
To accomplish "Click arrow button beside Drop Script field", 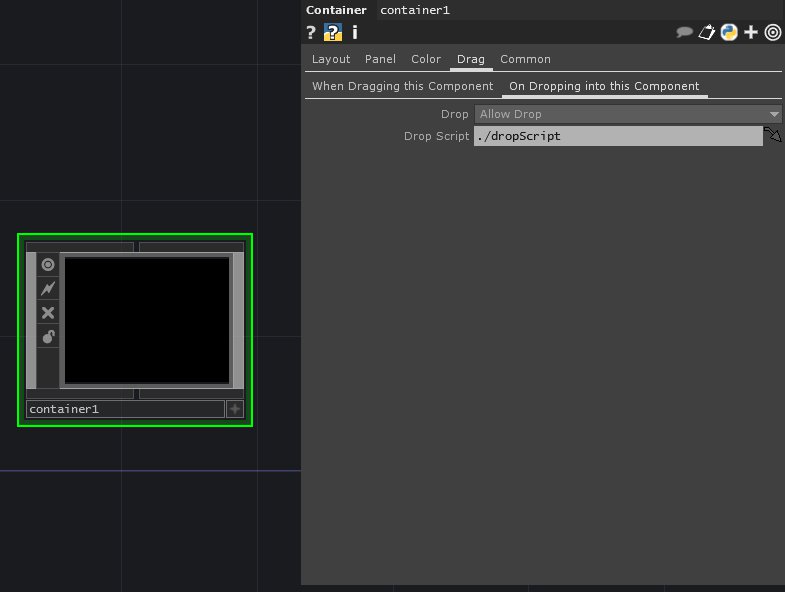I will click(772, 136).
